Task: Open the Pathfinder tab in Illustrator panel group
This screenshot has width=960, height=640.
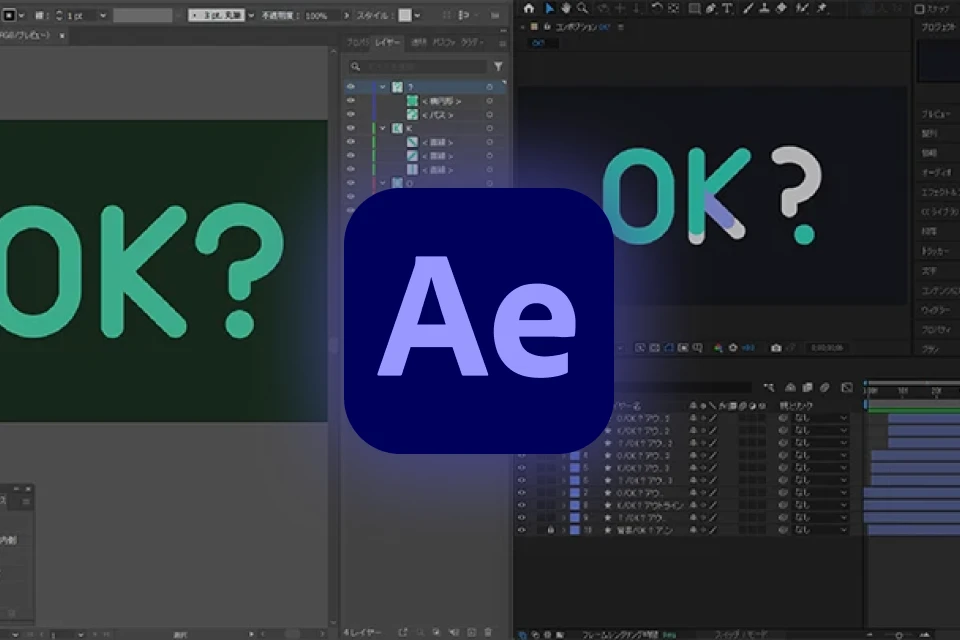Action: pos(444,42)
